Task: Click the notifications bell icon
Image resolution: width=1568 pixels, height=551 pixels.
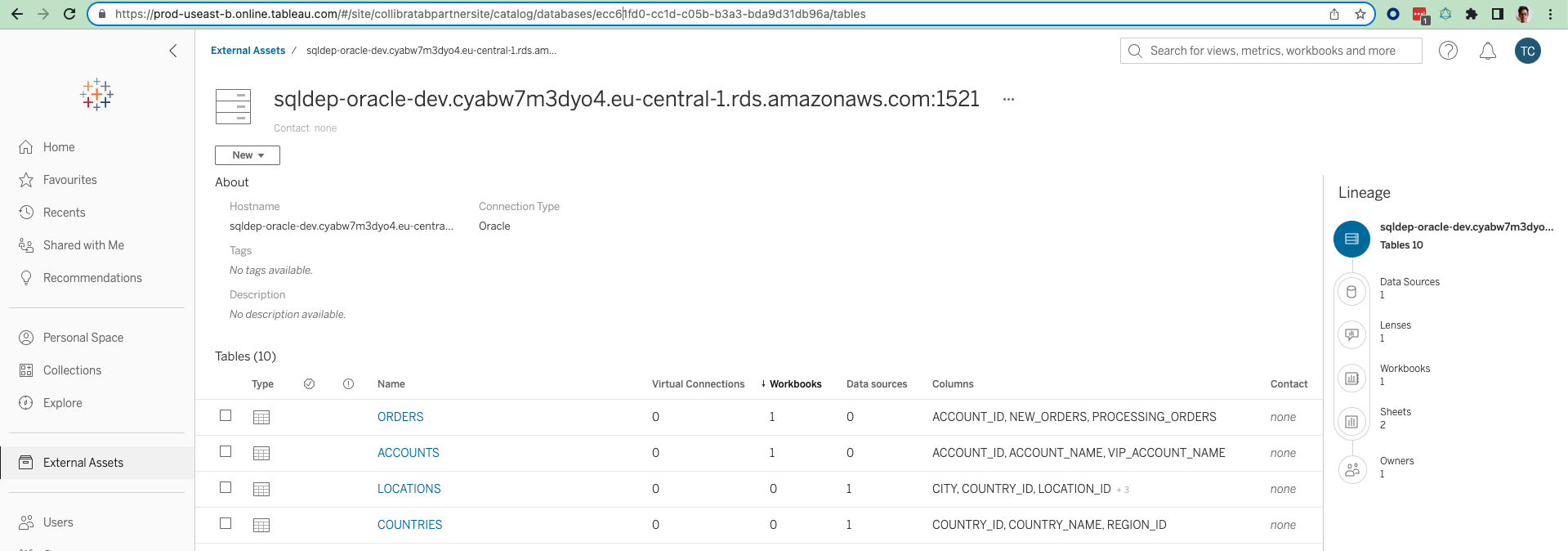Action: (1487, 52)
